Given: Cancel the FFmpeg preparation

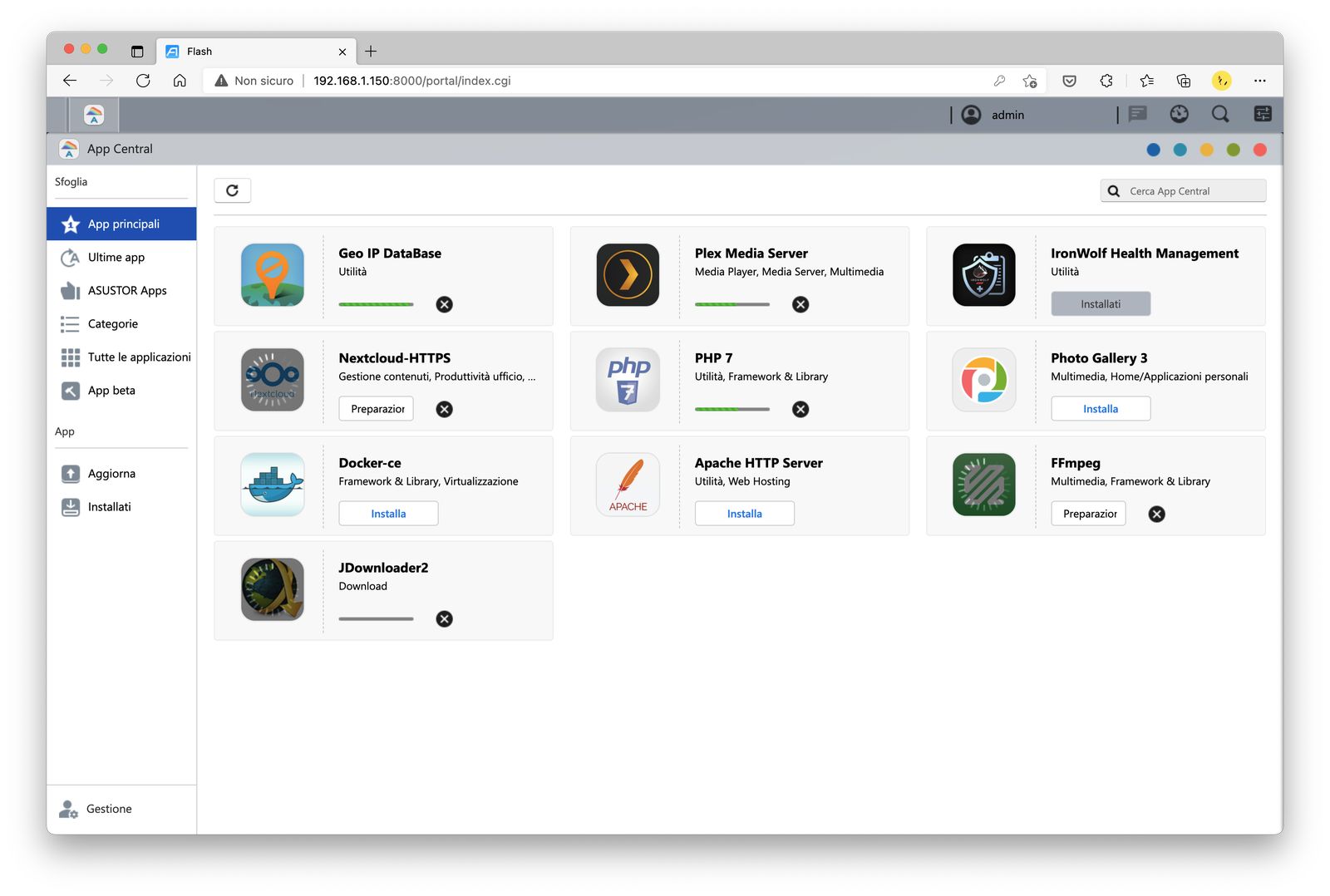Looking at the screenshot, I should pos(1156,514).
